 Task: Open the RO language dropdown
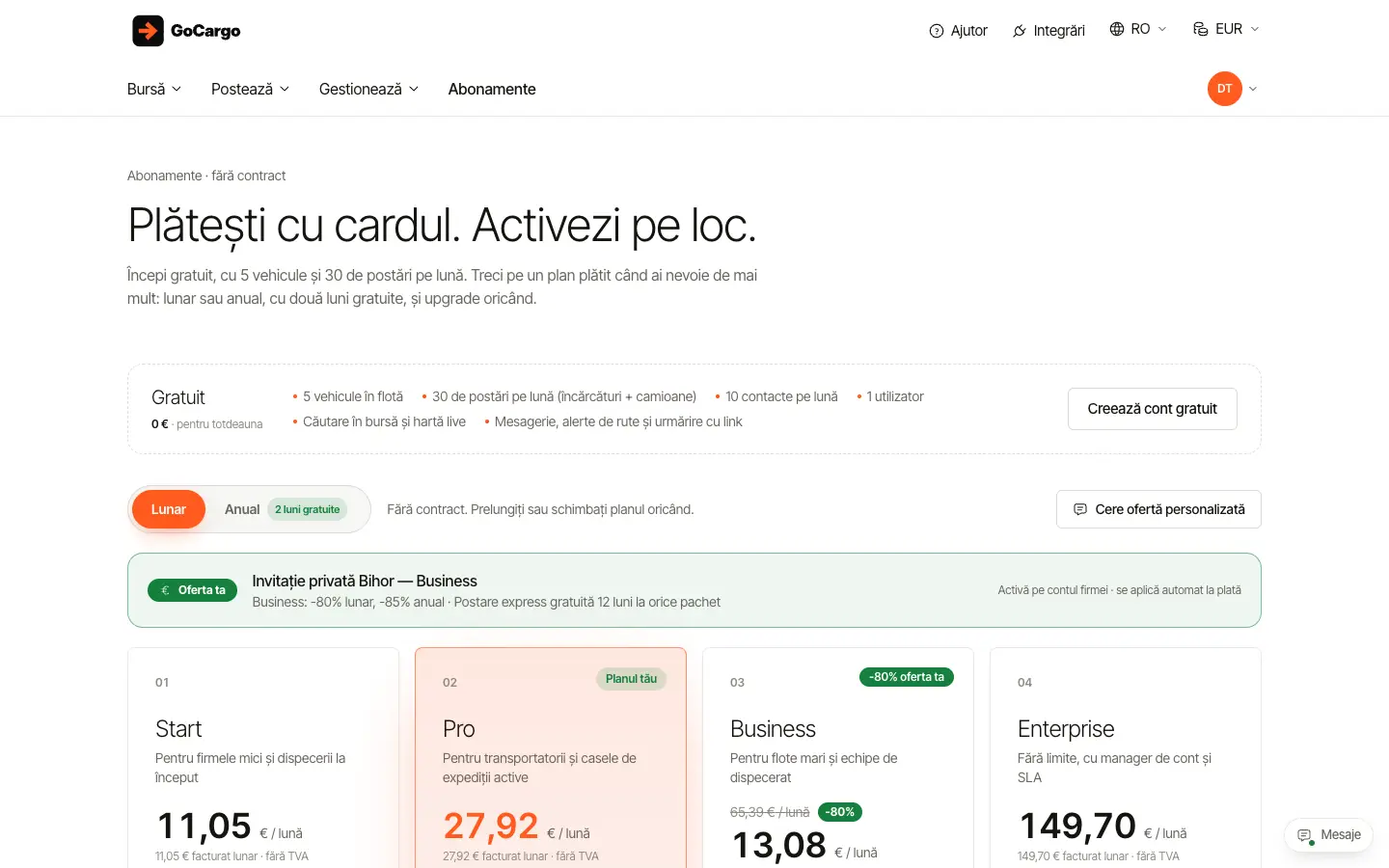click(x=1138, y=29)
